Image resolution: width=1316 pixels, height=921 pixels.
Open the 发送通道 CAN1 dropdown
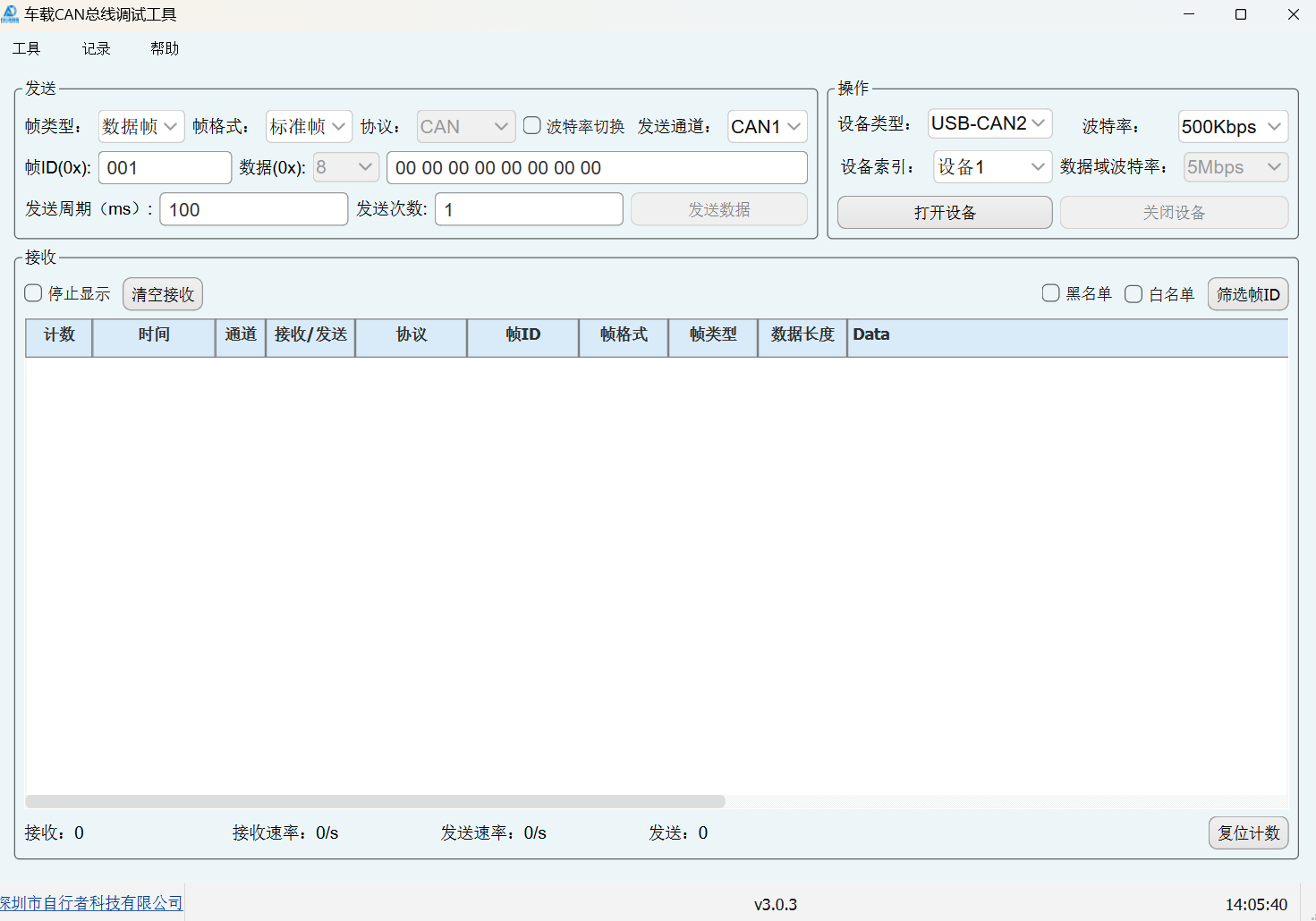tap(767, 127)
